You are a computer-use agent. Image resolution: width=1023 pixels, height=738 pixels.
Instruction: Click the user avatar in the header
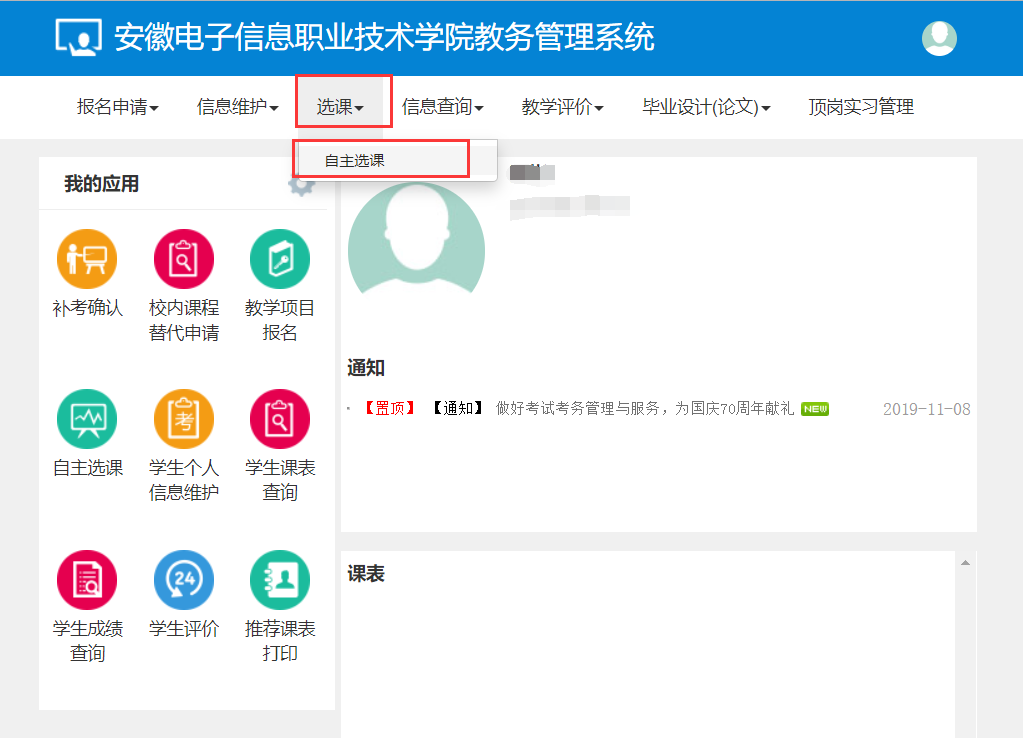(x=938, y=38)
